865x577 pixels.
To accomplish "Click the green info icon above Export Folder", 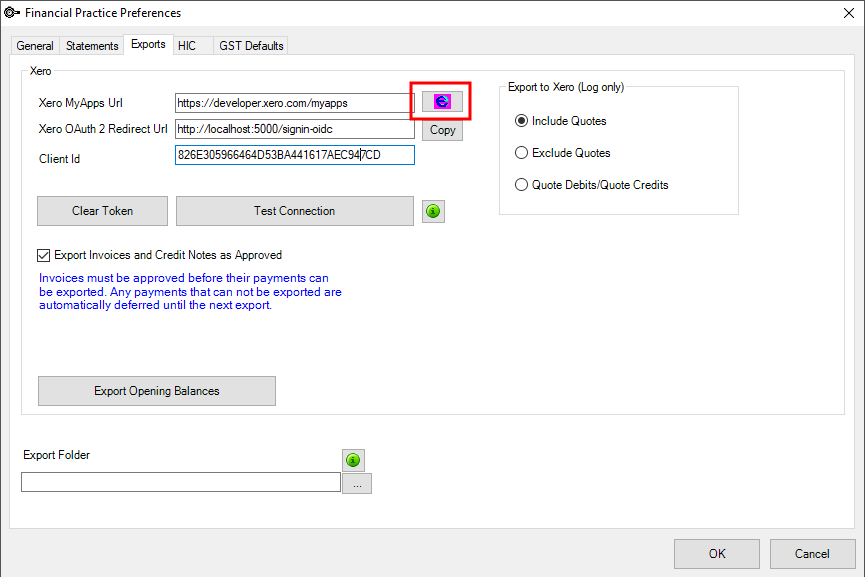I will tap(353, 460).
